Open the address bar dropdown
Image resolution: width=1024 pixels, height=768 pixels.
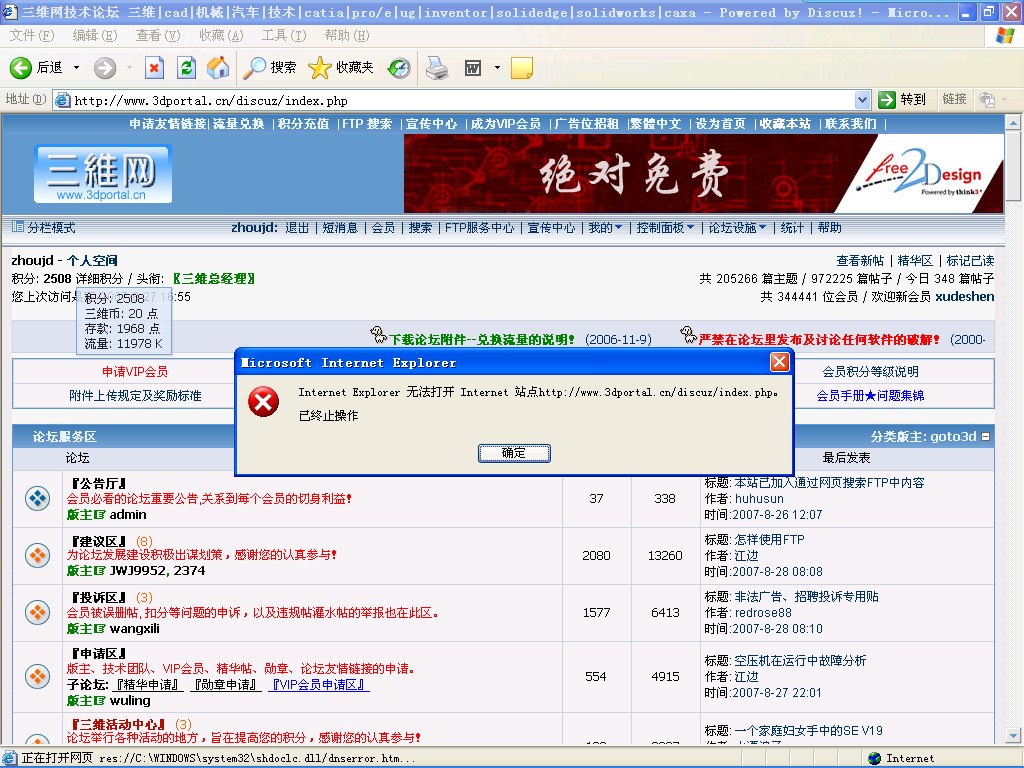click(x=863, y=100)
